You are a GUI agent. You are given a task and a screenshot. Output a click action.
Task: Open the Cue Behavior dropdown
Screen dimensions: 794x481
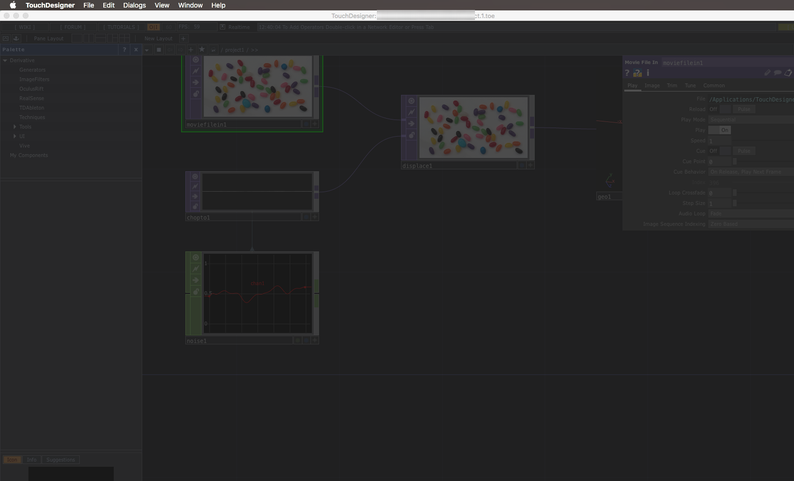[750, 172]
